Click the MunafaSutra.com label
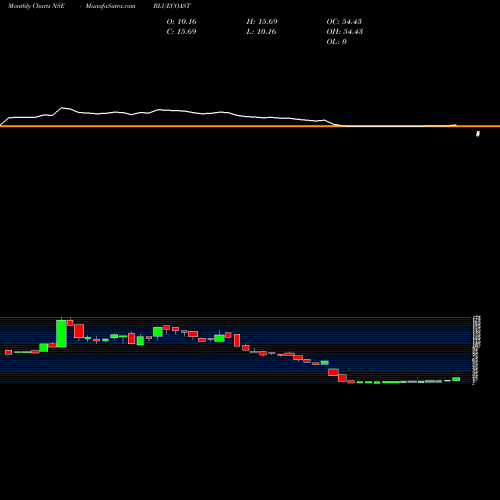500x500 pixels. (x=111, y=6)
